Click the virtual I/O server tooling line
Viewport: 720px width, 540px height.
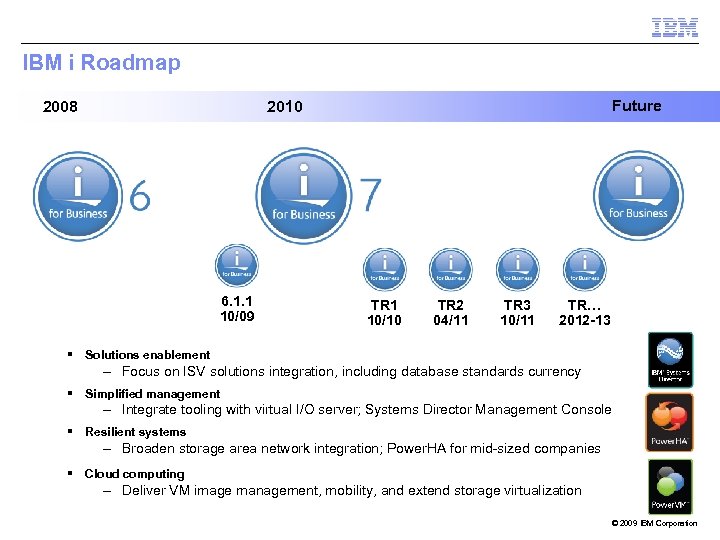tap(366, 410)
